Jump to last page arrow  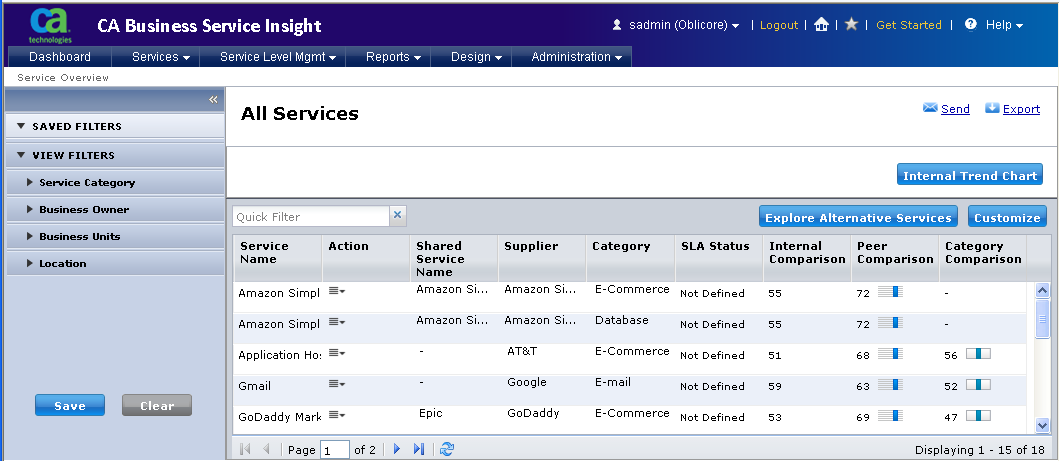tap(419, 449)
